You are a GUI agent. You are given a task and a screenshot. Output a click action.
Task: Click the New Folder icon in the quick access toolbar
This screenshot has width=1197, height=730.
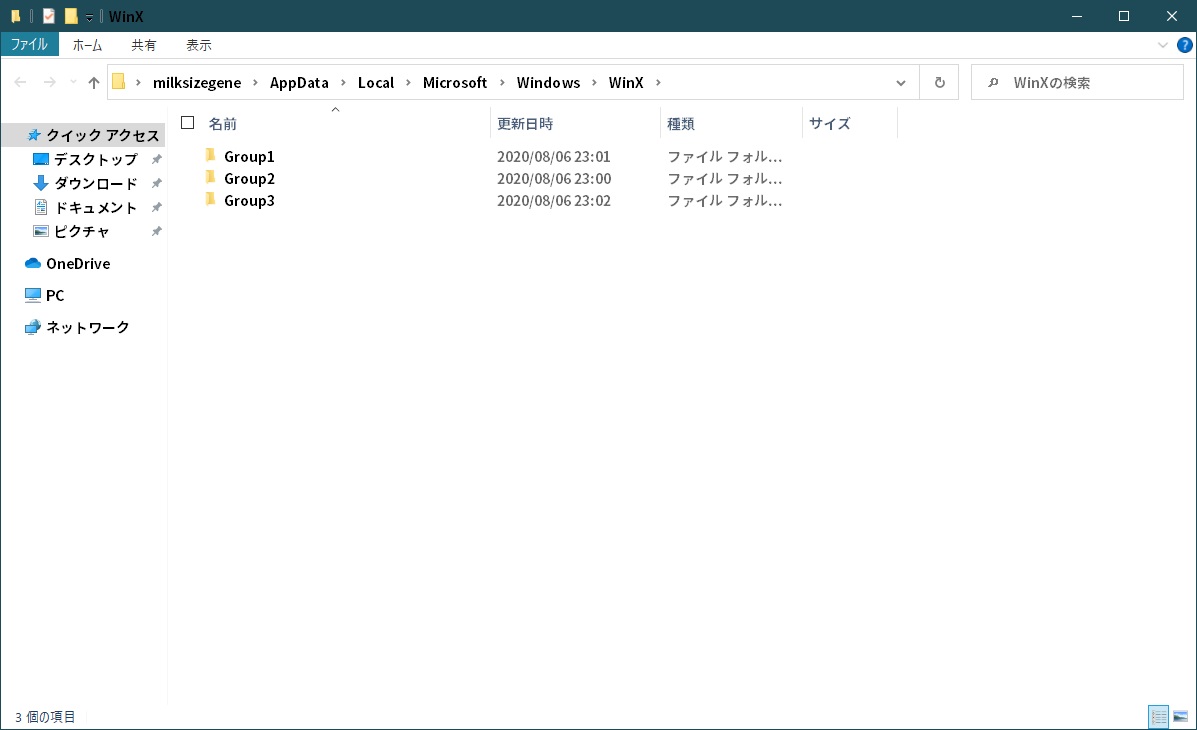coord(71,16)
